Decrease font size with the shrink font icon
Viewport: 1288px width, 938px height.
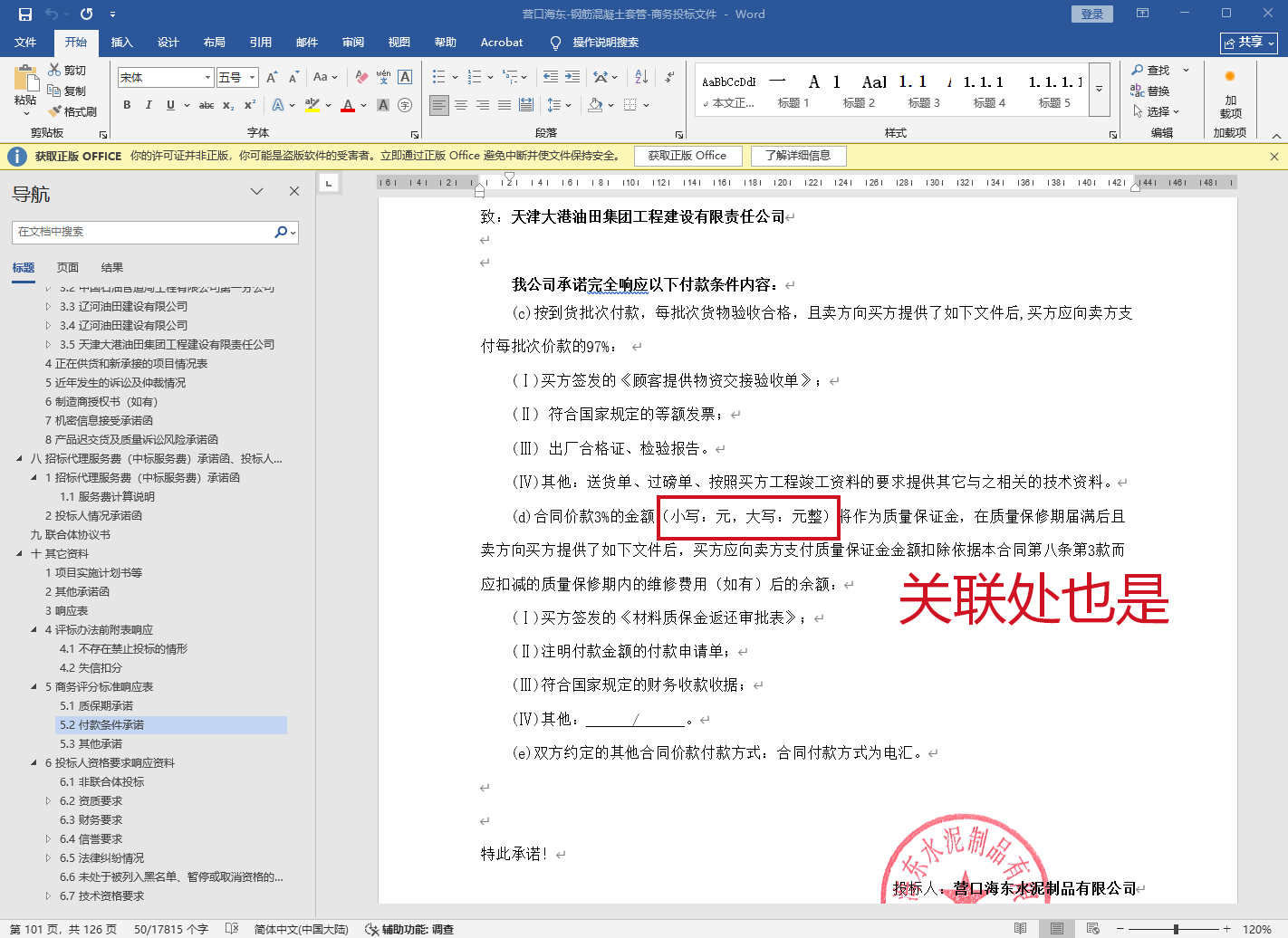pyautogui.click(x=293, y=78)
